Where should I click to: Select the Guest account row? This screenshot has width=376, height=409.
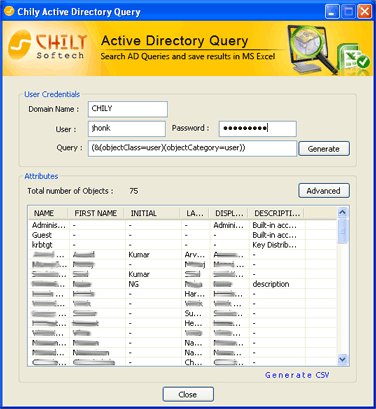tap(182, 235)
